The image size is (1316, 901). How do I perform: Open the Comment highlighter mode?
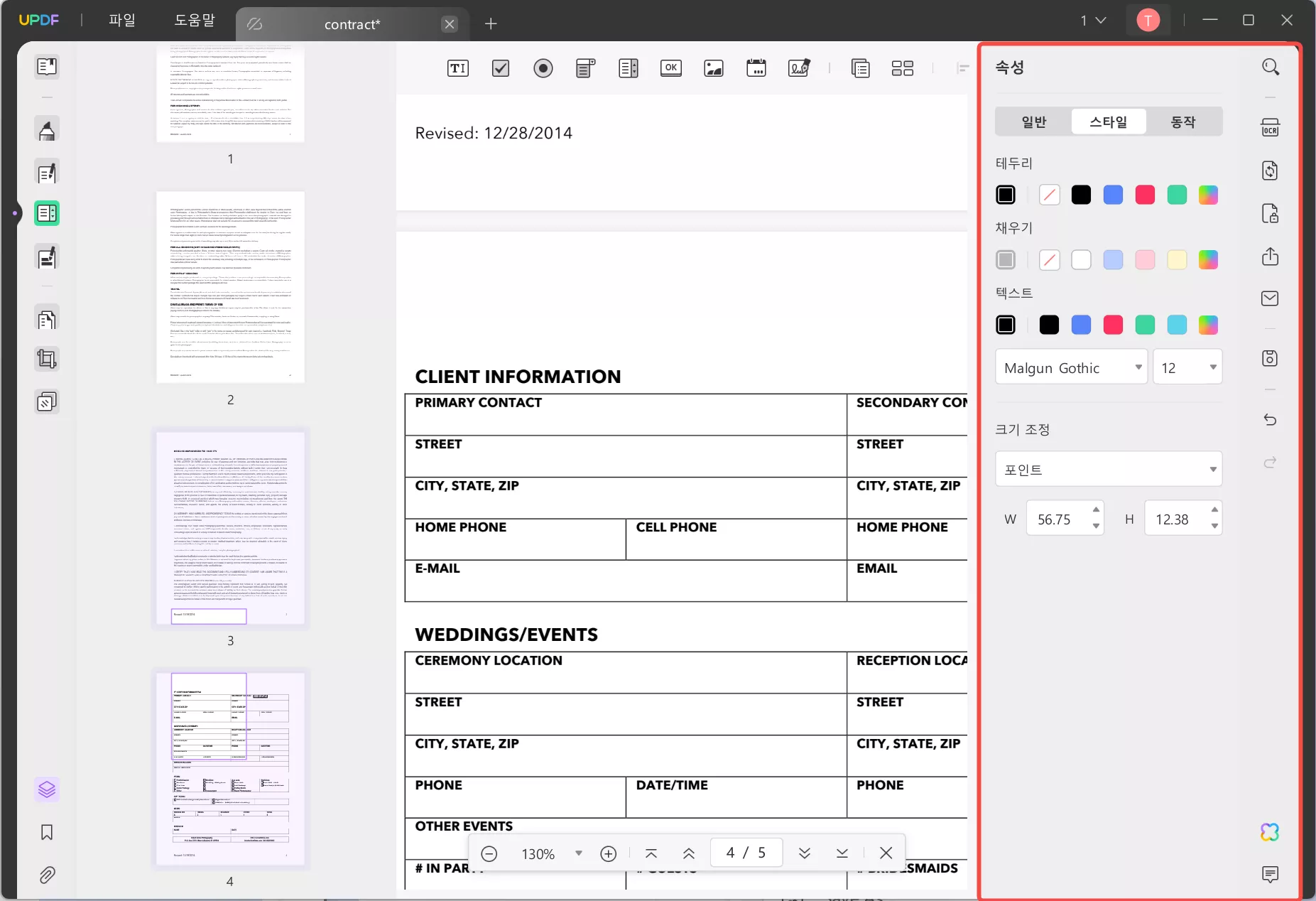point(47,130)
